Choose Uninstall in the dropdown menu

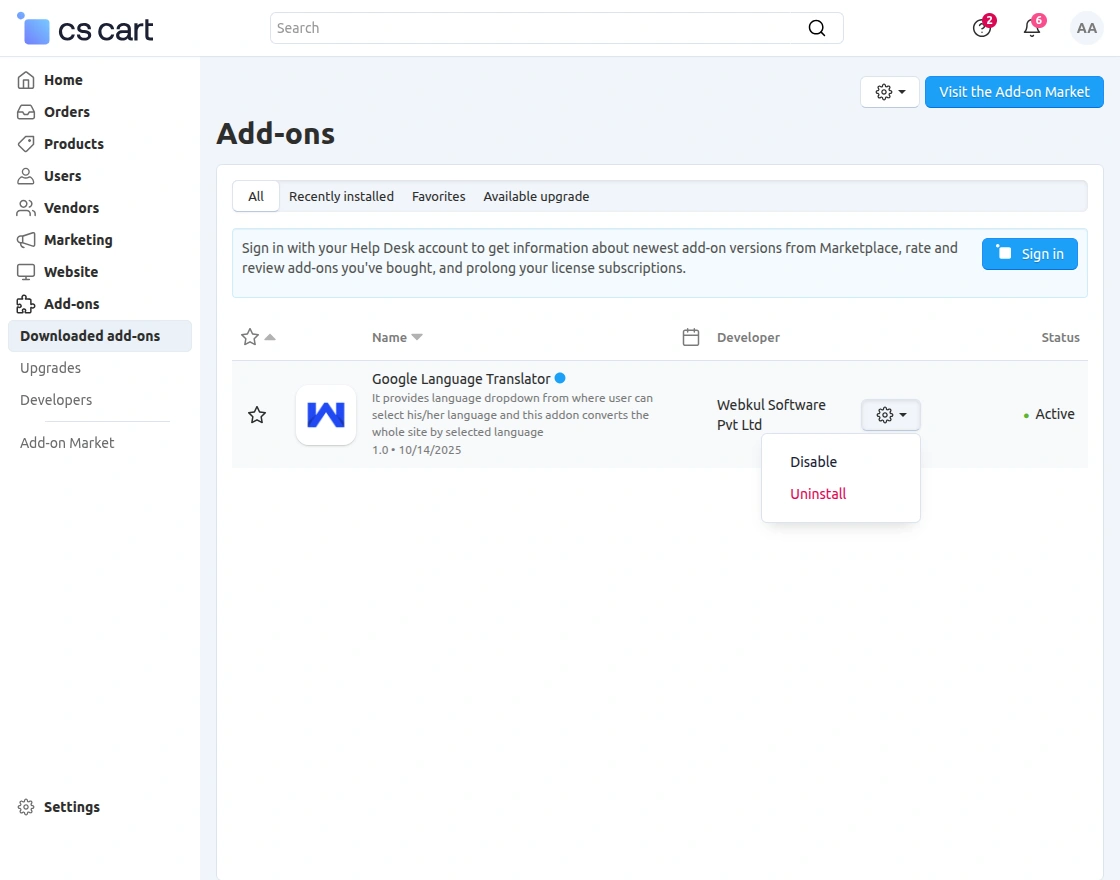818,494
